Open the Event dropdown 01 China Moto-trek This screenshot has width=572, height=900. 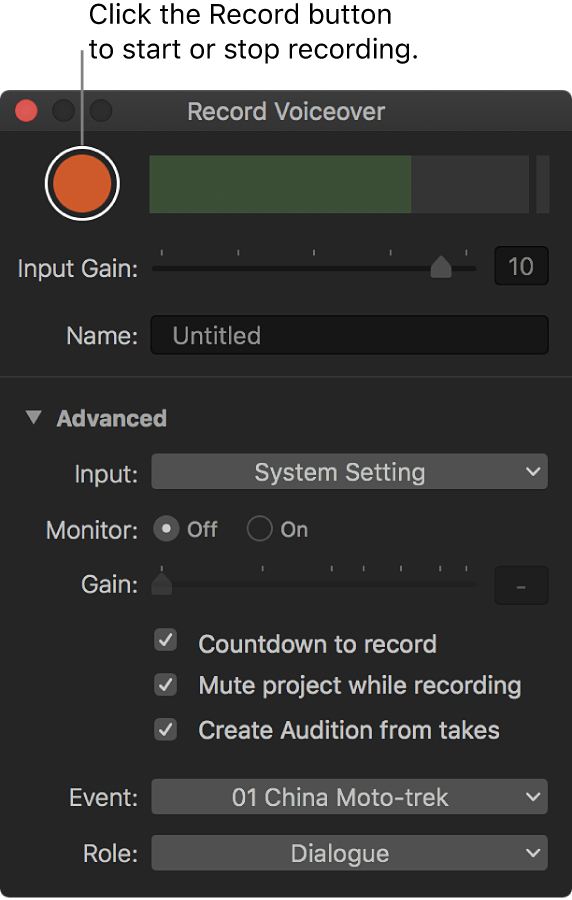point(349,797)
